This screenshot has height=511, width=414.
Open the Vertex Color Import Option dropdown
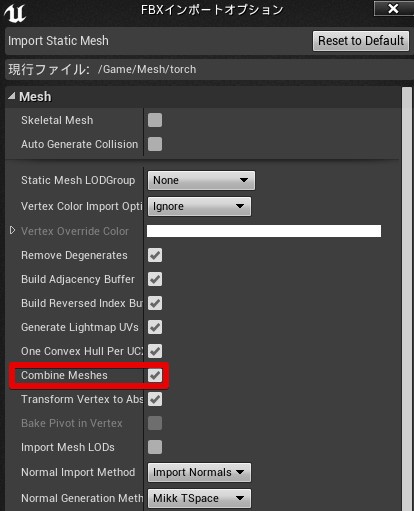[x=199, y=206]
